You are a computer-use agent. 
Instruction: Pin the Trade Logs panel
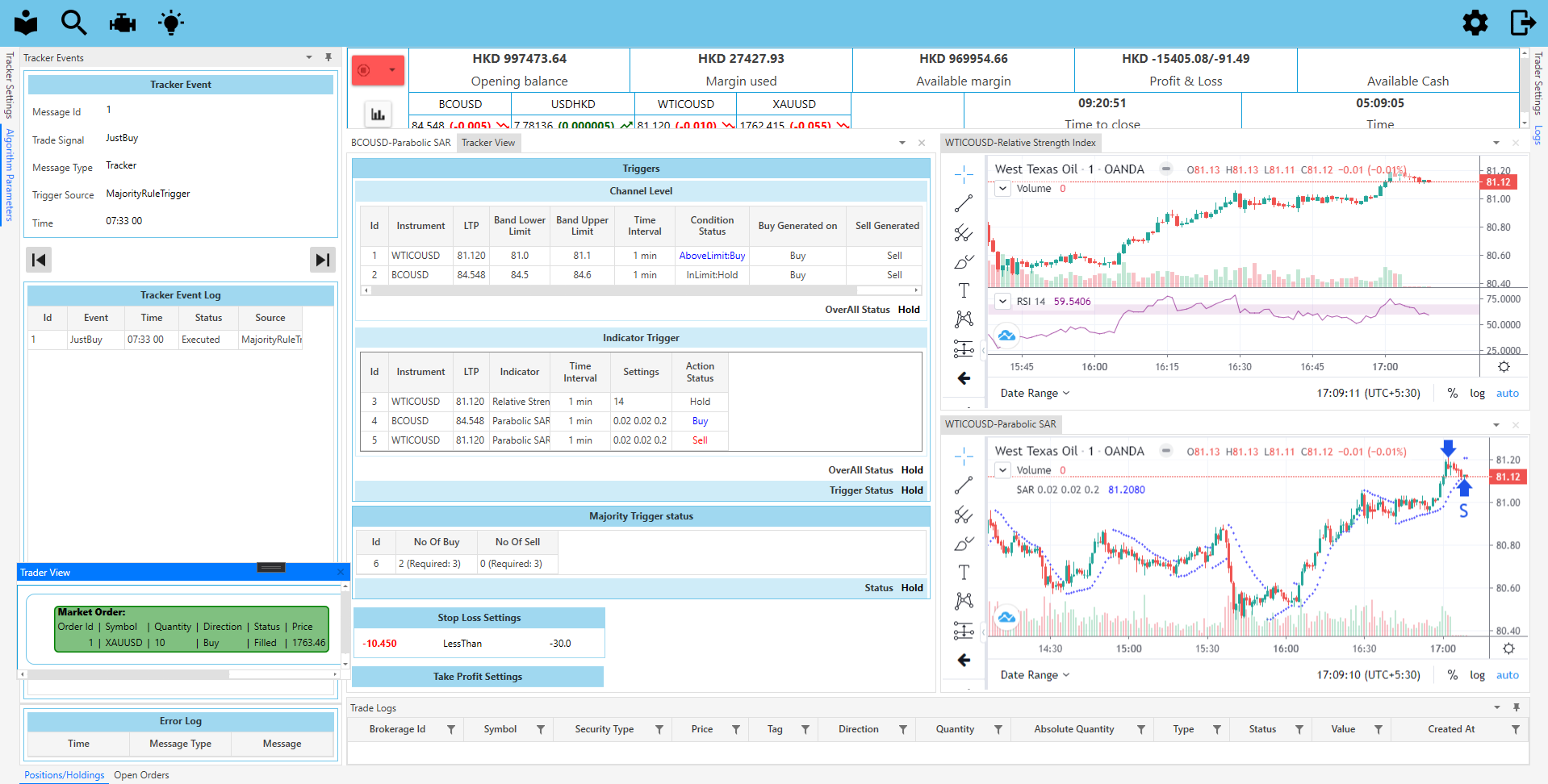click(1517, 707)
